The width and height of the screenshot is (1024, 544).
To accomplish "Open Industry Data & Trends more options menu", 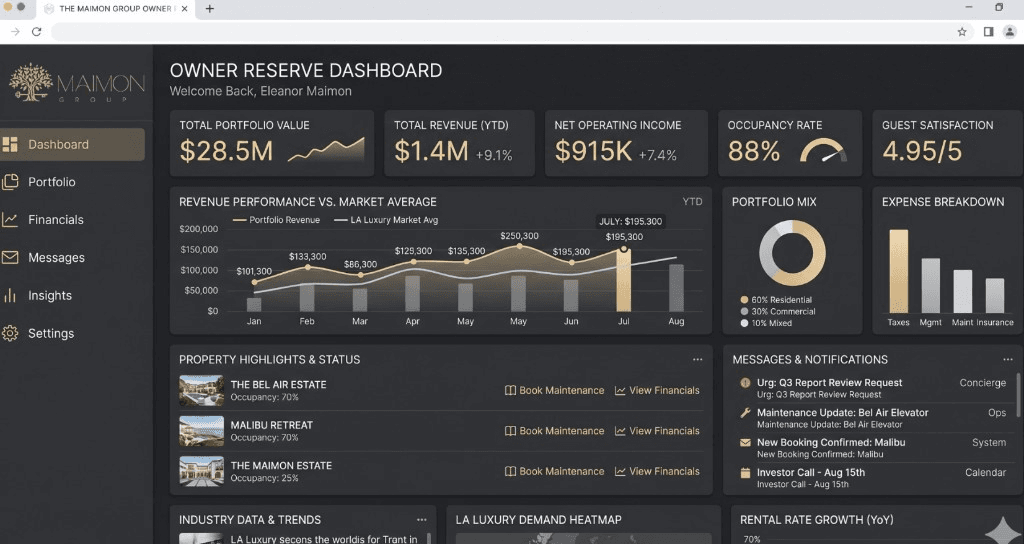I will 421,520.
